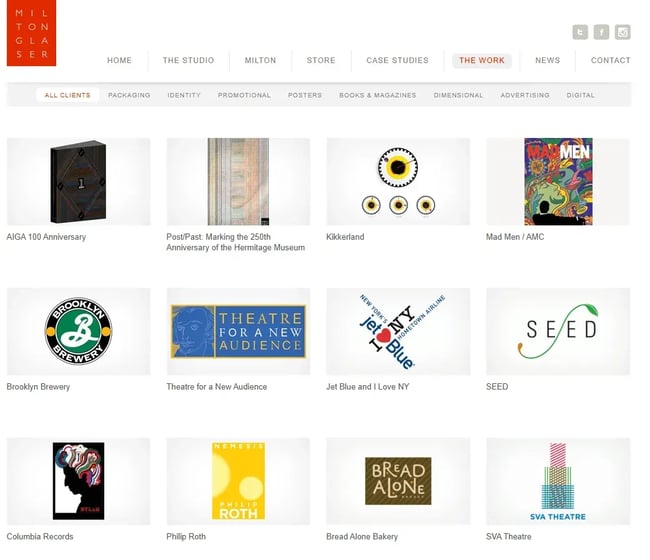This screenshot has height=560, width=650.
Task: Filter work by Identity
Action: [184, 95]
